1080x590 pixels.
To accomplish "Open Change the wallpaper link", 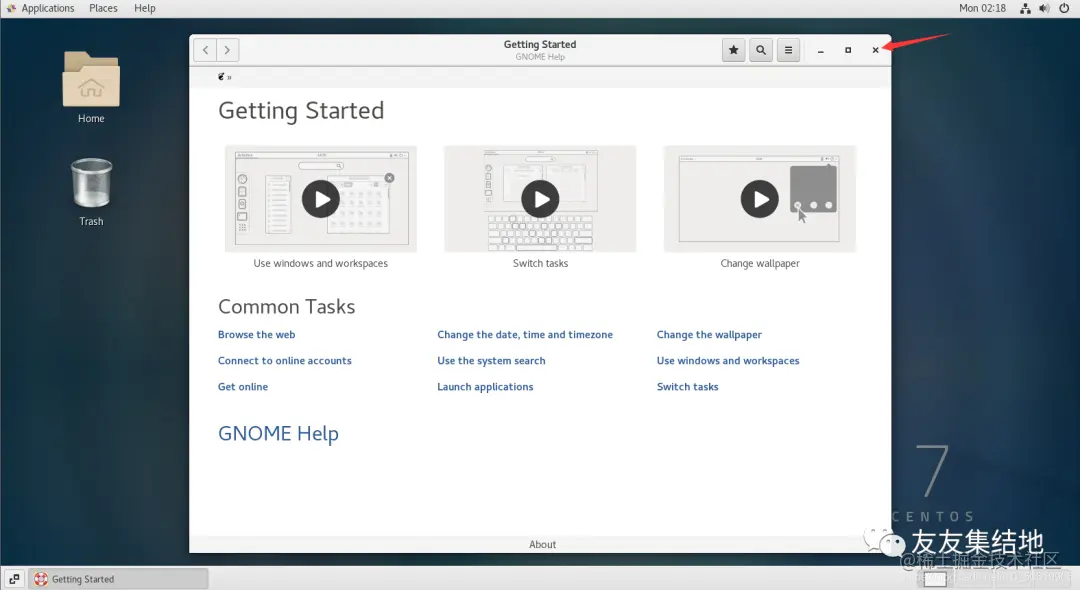I will (x=709, y=335).
